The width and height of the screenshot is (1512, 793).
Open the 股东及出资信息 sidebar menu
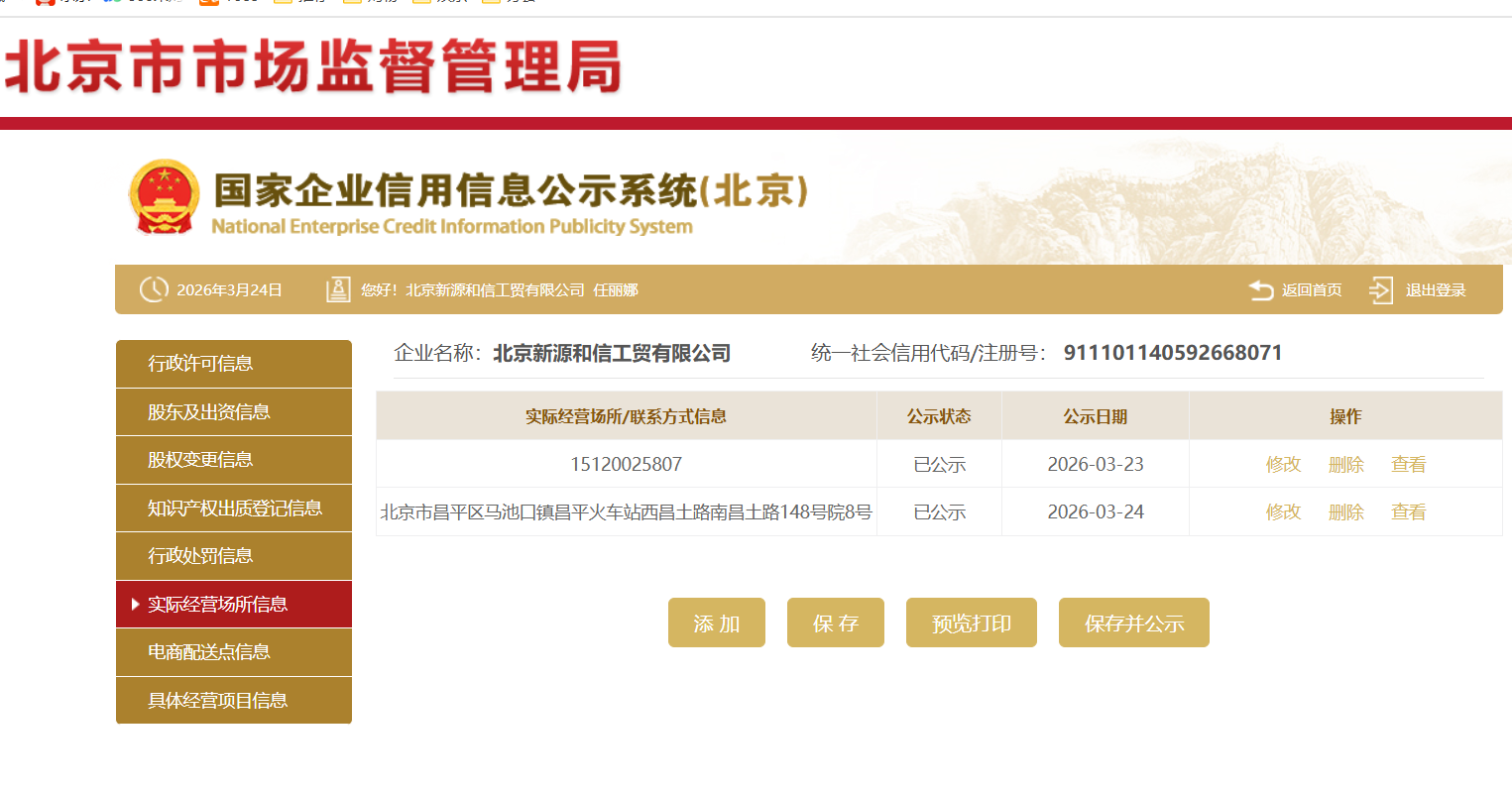tap(234, 412)
